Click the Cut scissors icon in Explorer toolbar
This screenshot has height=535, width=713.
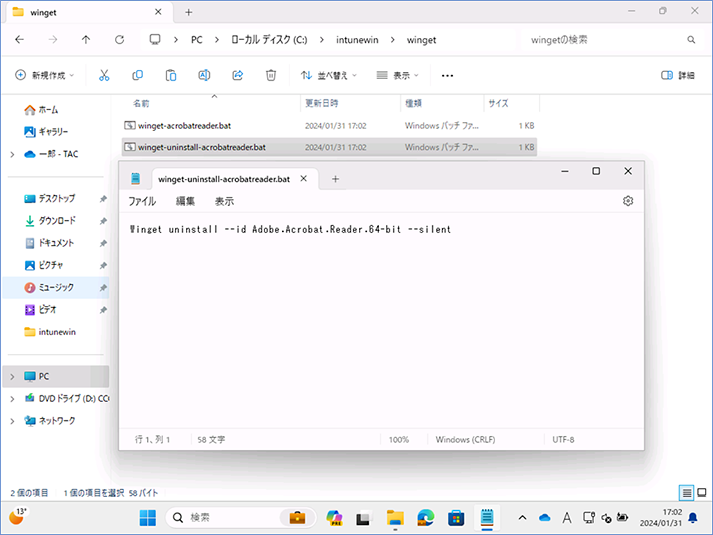[104, 75]
